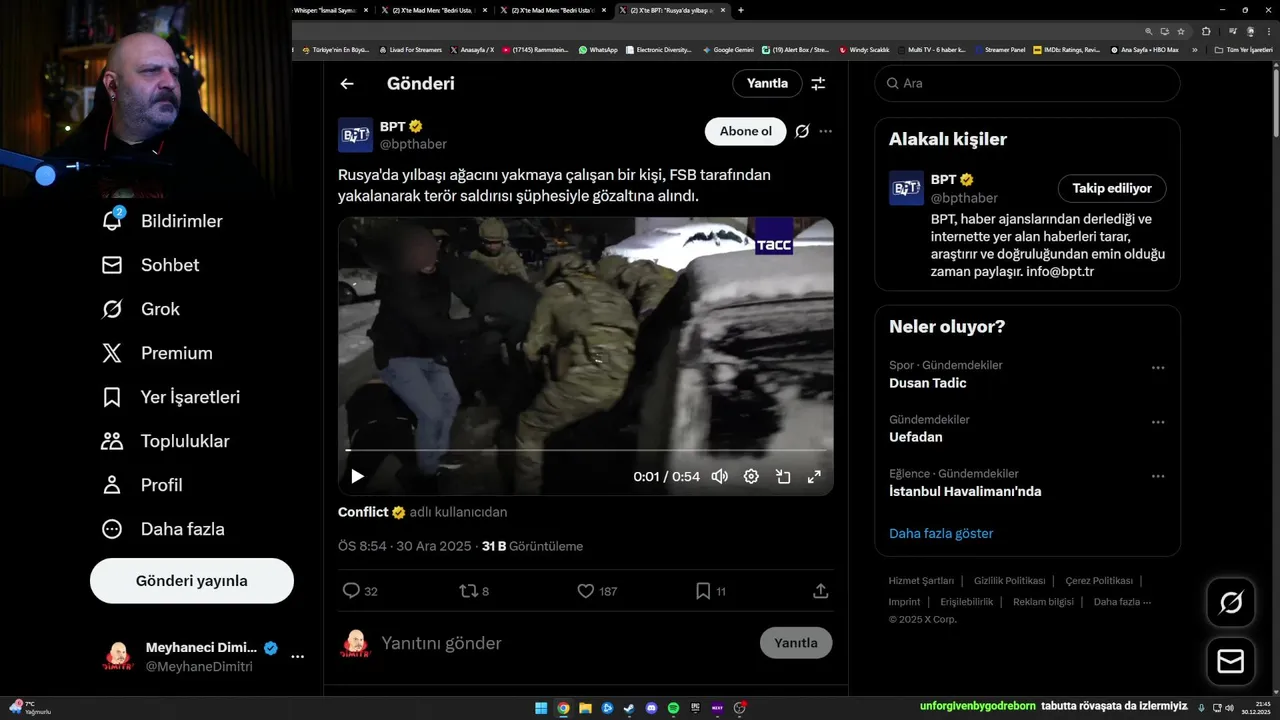Viewport: 1280px width, 720px height.
Task: Open more options for Uefadan trend
Action: (1158, 422)
